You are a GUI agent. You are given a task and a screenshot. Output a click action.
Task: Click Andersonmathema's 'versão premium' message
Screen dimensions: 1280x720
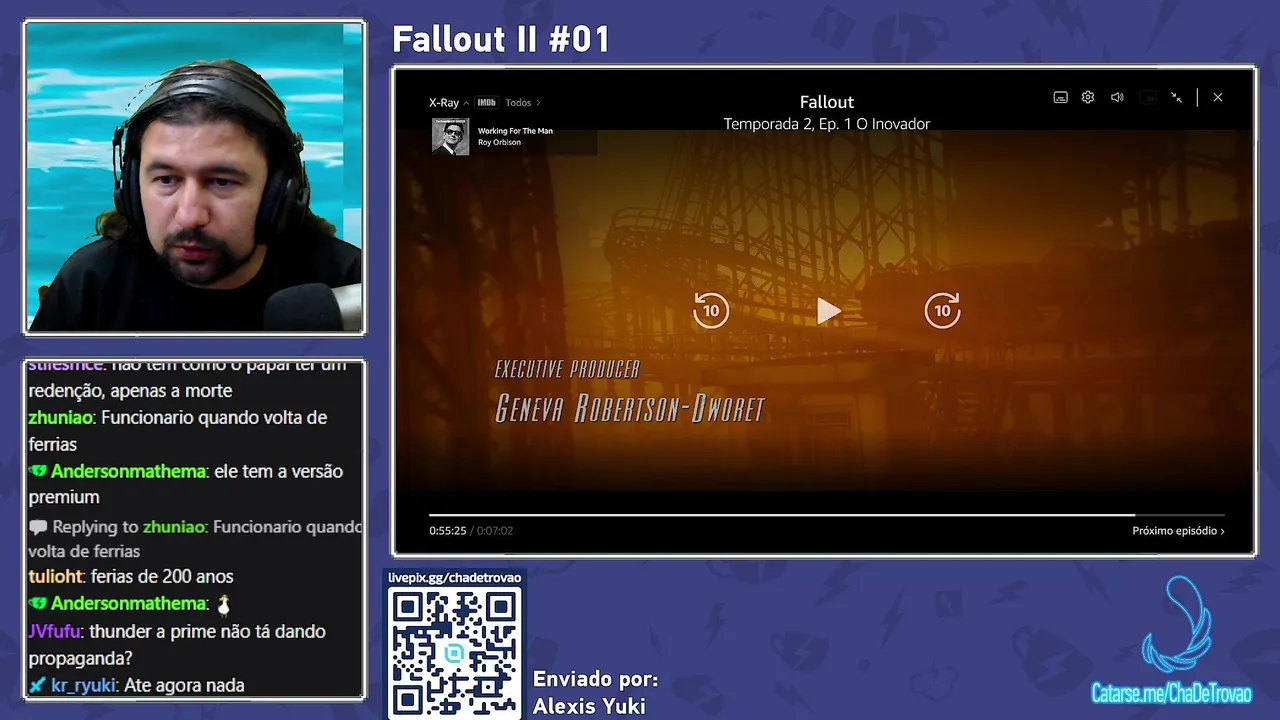185,484
